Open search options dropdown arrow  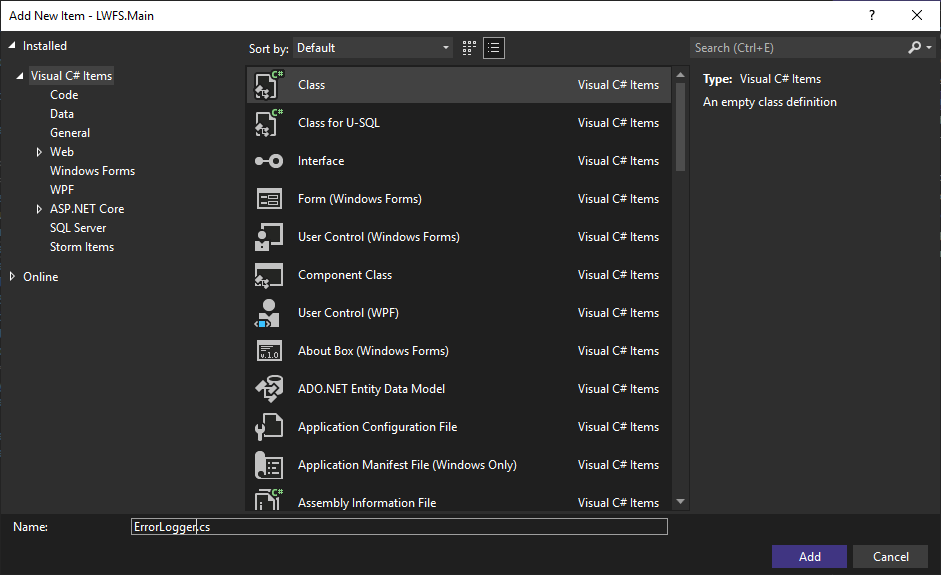[929, 47]
